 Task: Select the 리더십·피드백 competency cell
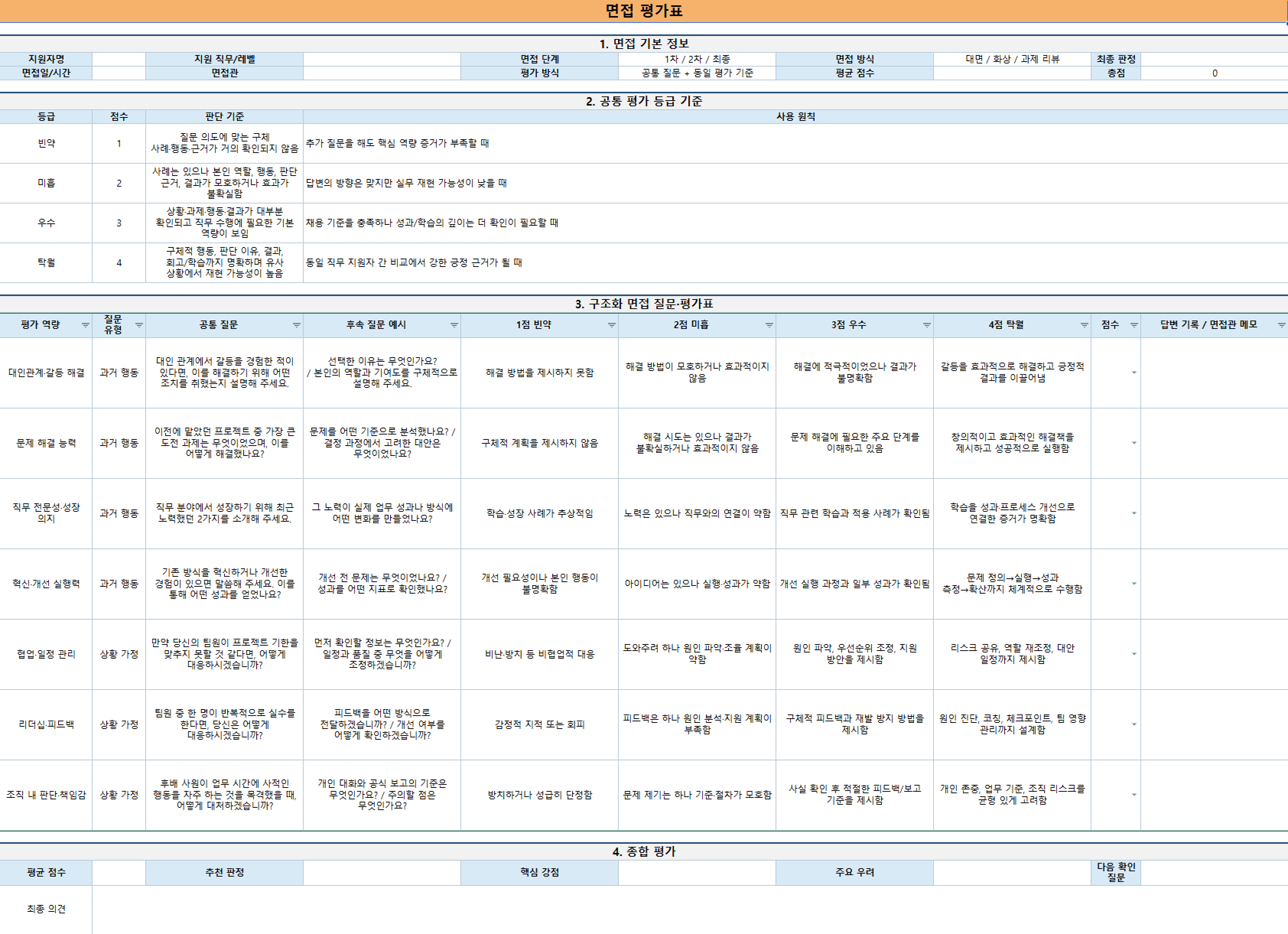[46, 725]
